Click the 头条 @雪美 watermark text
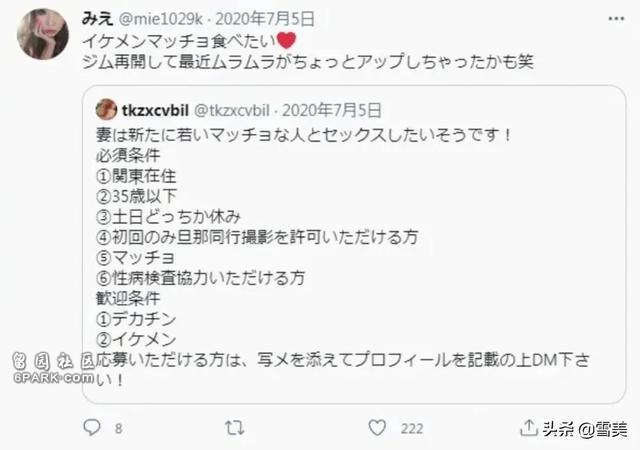This screenshot has height=450, width=640. [585, 429]
